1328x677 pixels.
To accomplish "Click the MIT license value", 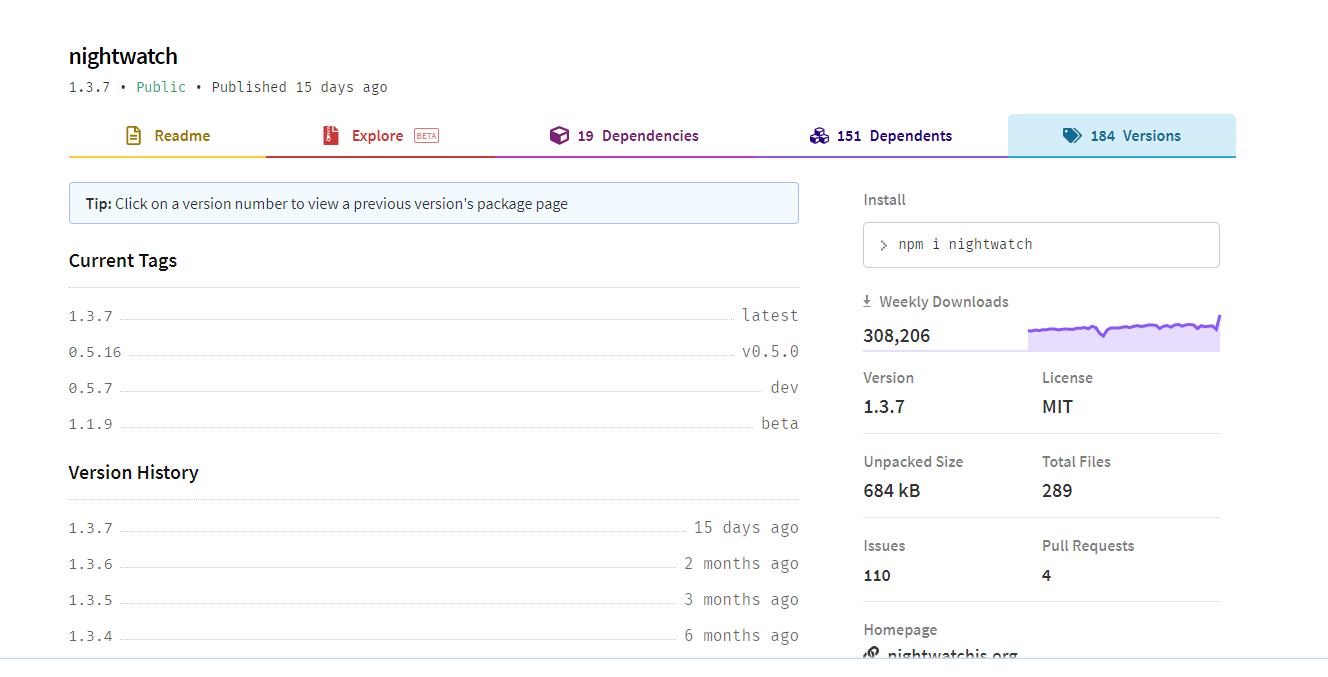I will (x=1057, y=407).
